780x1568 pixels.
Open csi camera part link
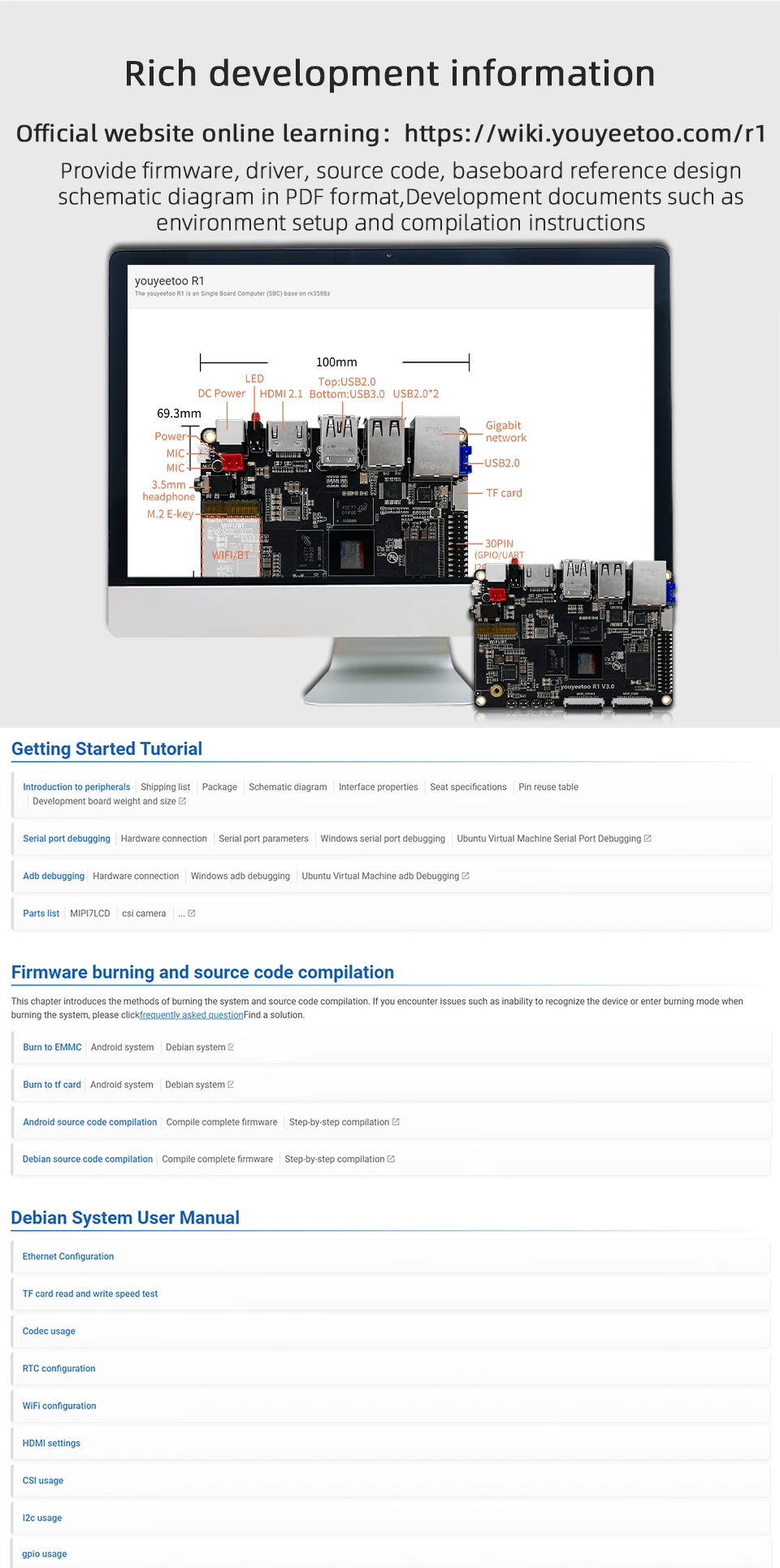[144, 913]
